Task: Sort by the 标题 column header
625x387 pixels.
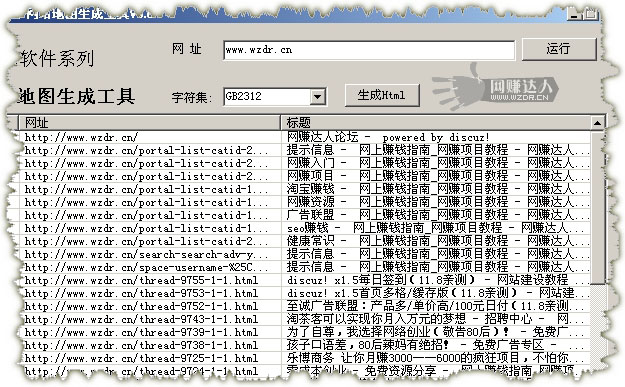Action: tap(435, 123)
